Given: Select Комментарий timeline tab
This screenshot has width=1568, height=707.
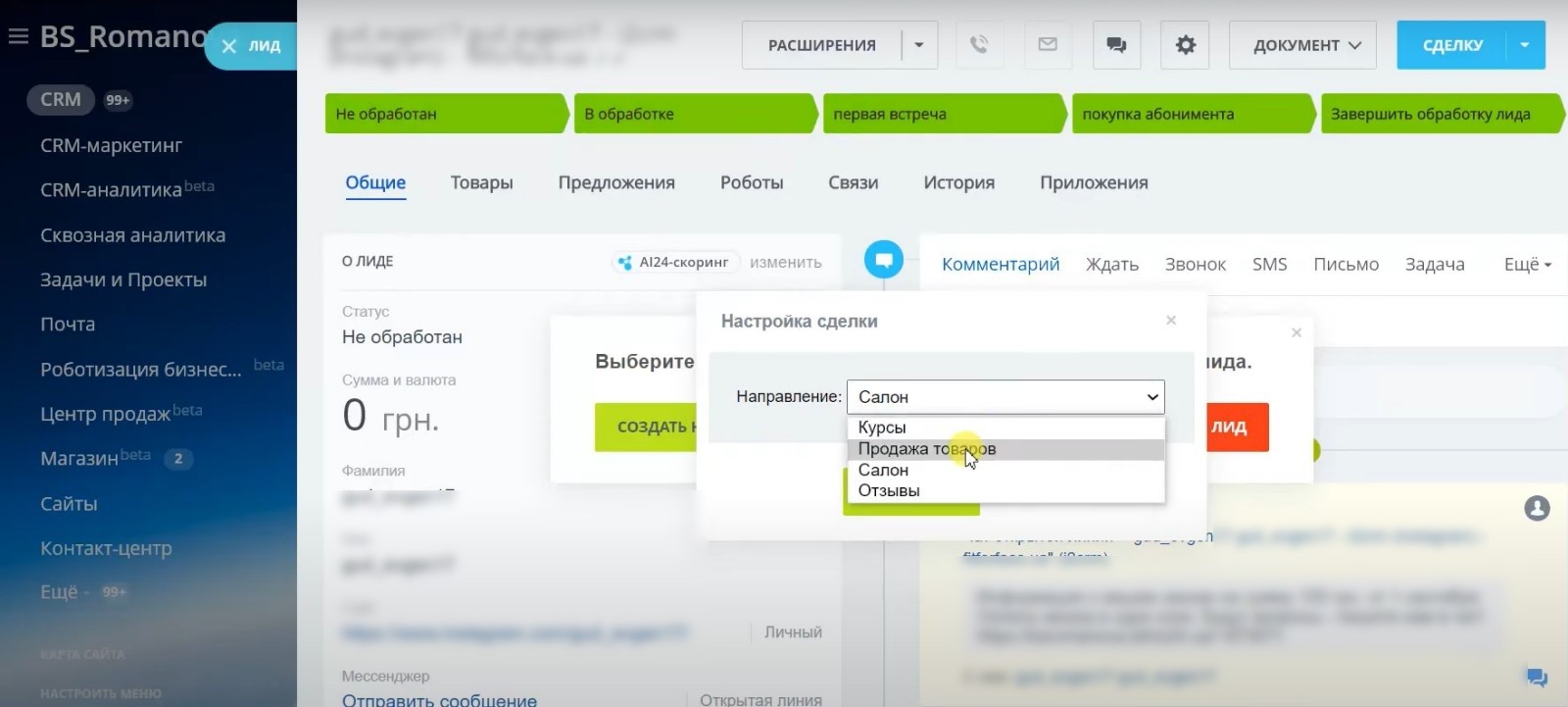Looking at the screenshot, I should coord(1001,264).
